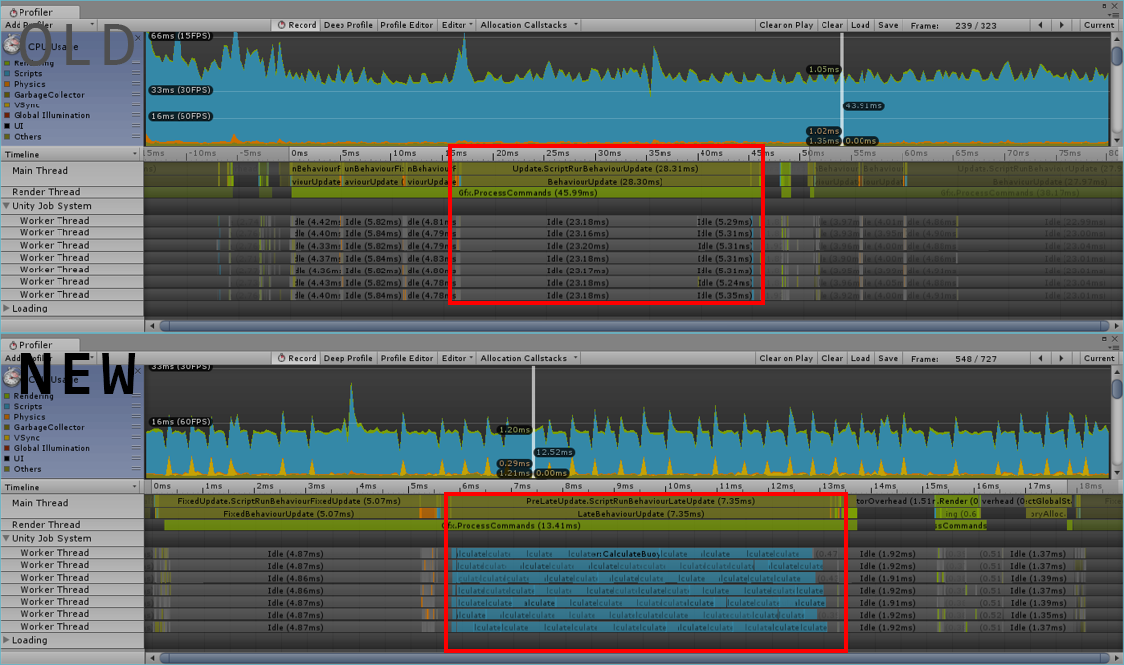This screenshot has height=665, width=1124.
Task: Enable Deep Profile in lower Profiler
Action: click(x=348, y=358)
